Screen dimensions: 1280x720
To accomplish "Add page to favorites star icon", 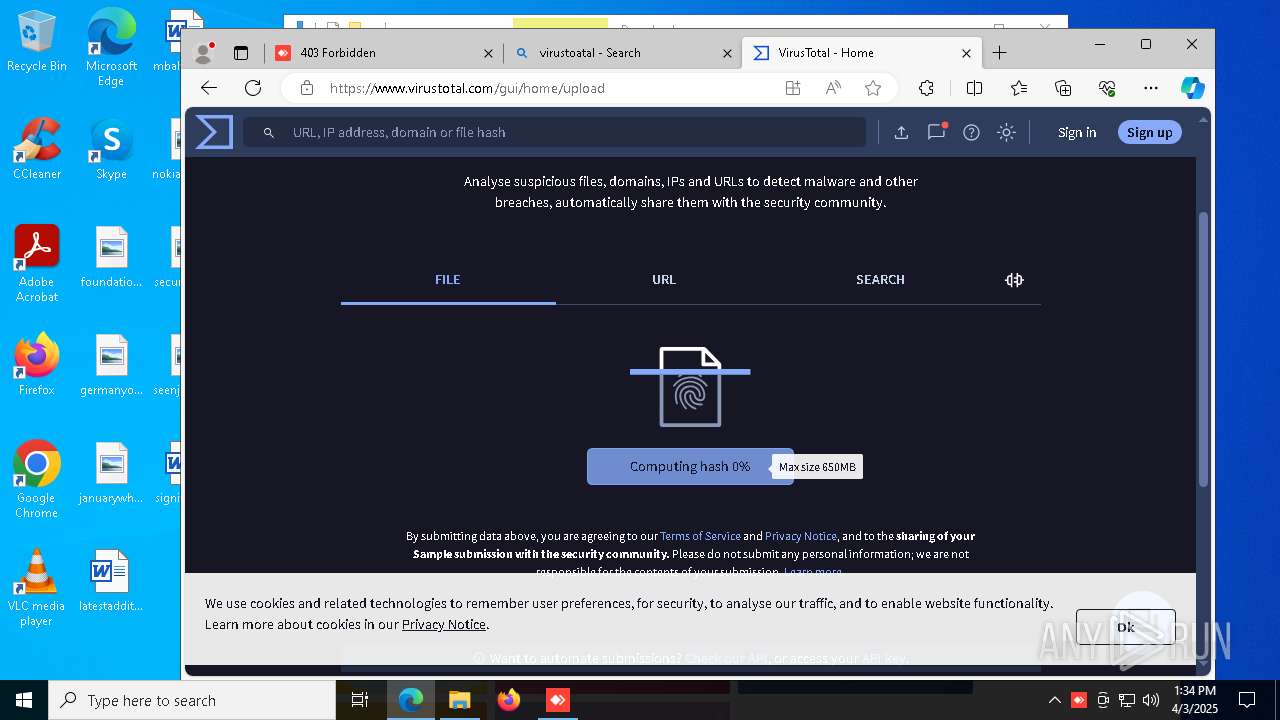I will click(x=873, y=88).
